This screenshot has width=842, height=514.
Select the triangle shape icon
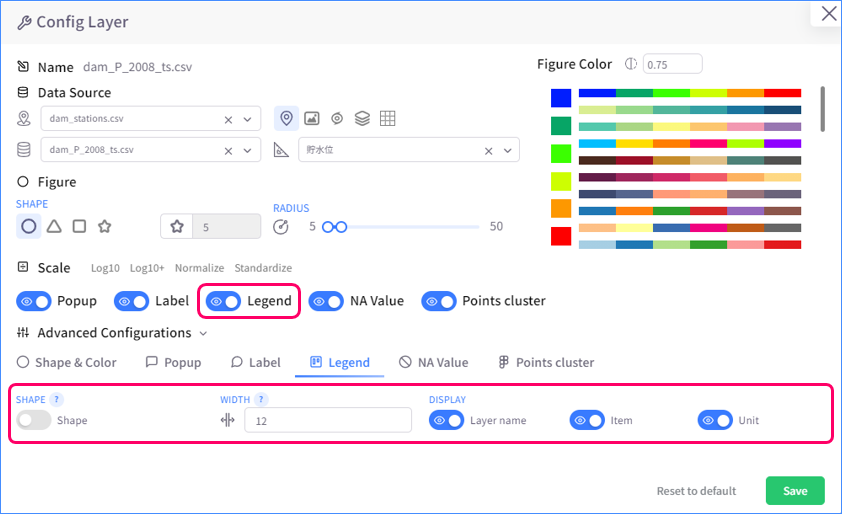click(x=54, y=227)
